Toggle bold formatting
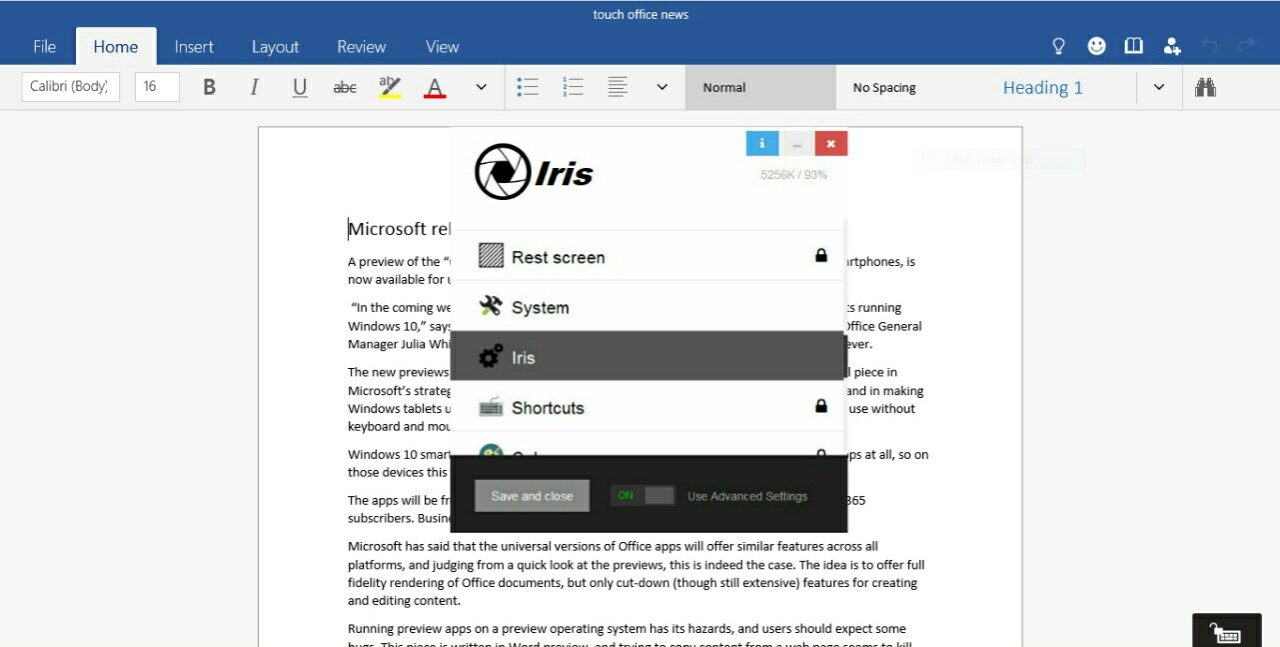This screenshot has height=647, width=1280. coord(209,87)
